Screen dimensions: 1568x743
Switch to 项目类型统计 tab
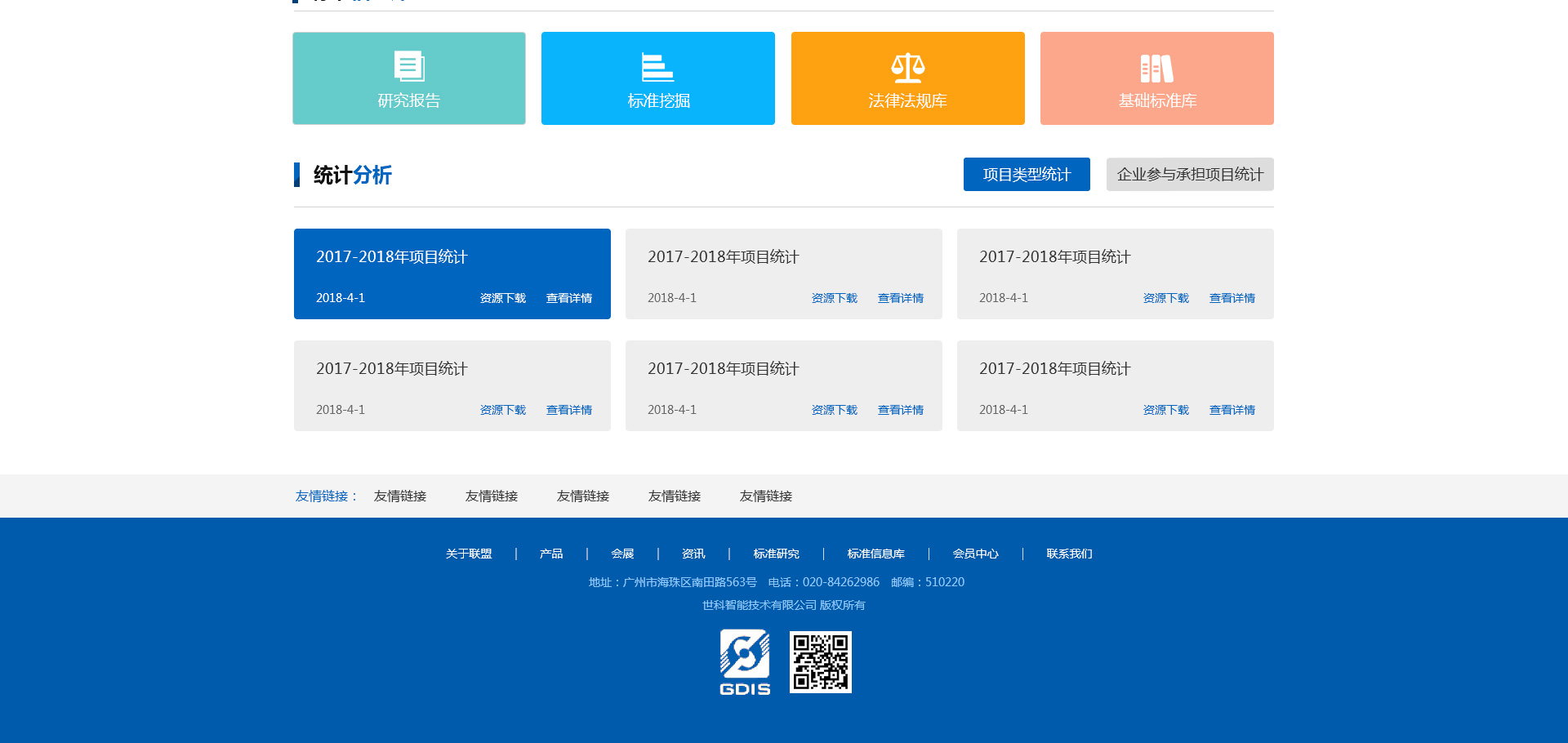[1026, 175]
